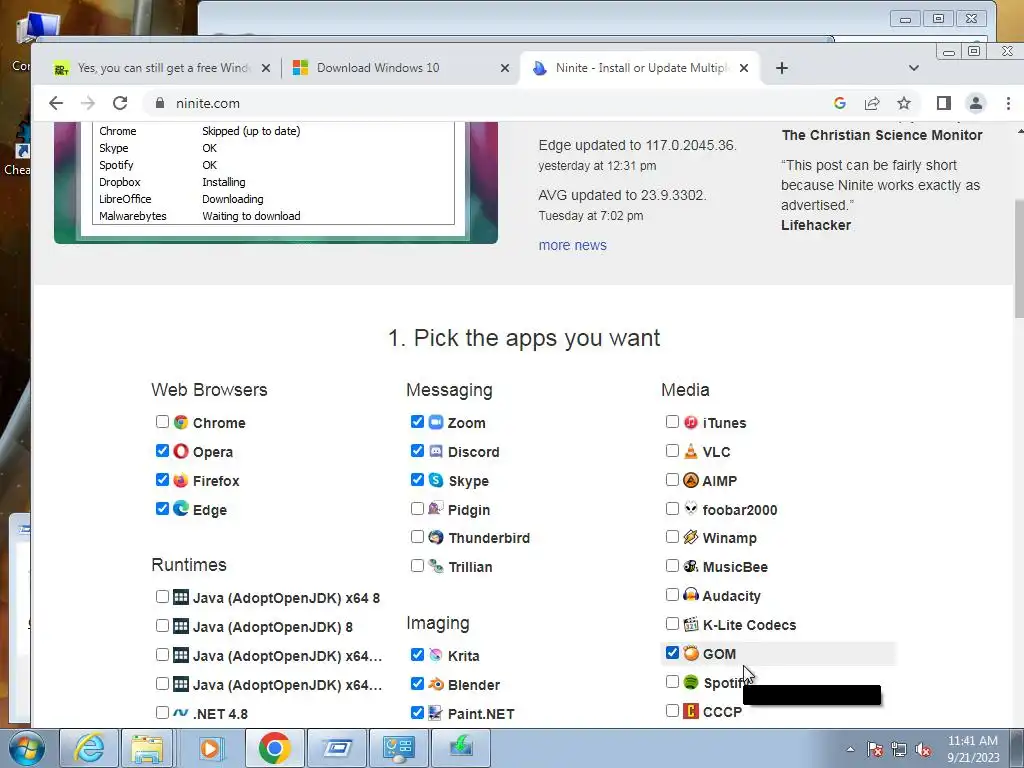Click the Firefox logo icon
Screen dimensions: 1024x768
click(x=181, y=480)
